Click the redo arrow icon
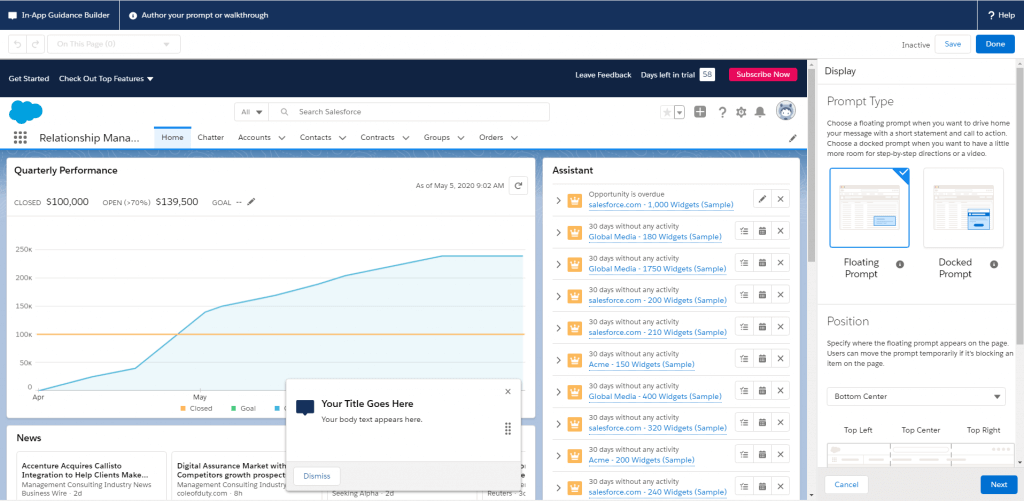Image resolution: width=1024 pixels, height=501 pixels. pos(36,44)
